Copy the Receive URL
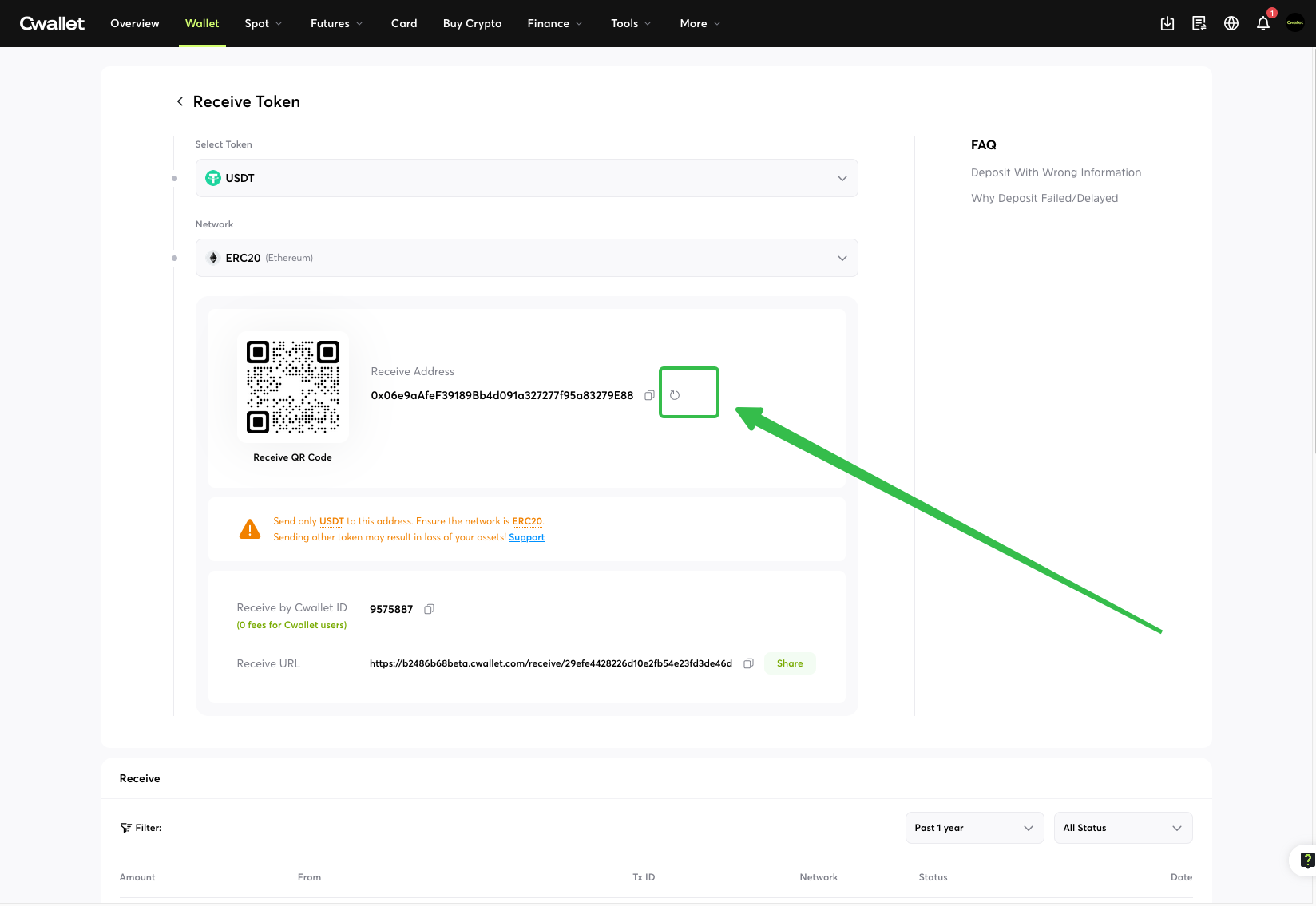1316x906 pixels. pyautogui.click(x=748, y=663)
